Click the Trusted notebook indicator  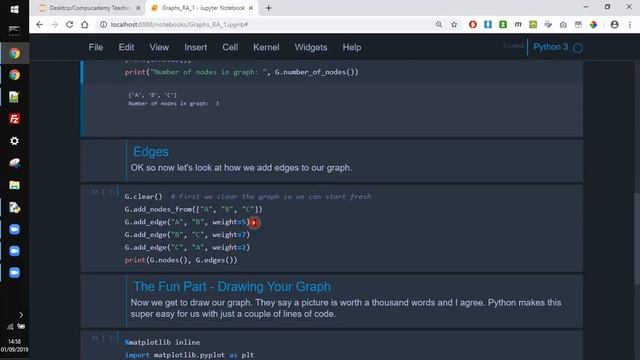[513, 46]
